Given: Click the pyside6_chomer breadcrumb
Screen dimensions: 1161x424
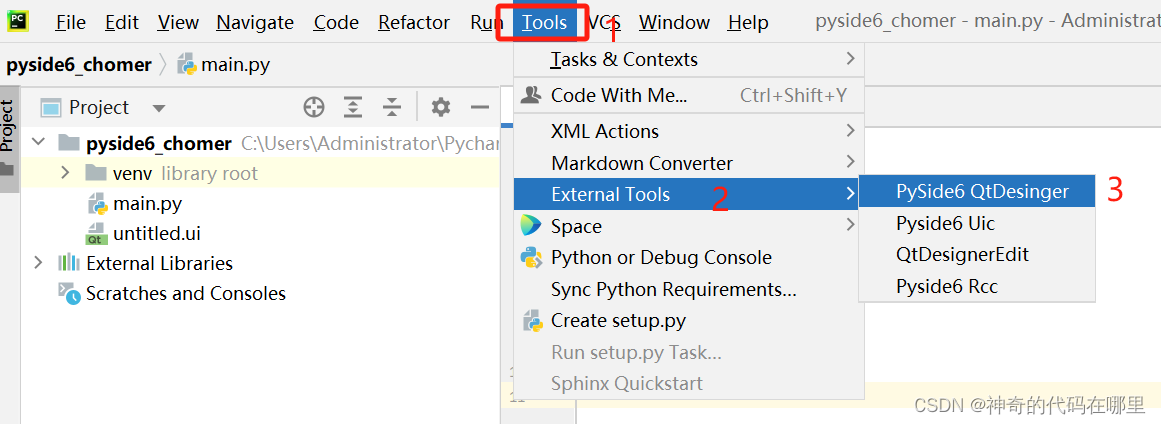Looking at the screenshot, I should coord(79,65).
